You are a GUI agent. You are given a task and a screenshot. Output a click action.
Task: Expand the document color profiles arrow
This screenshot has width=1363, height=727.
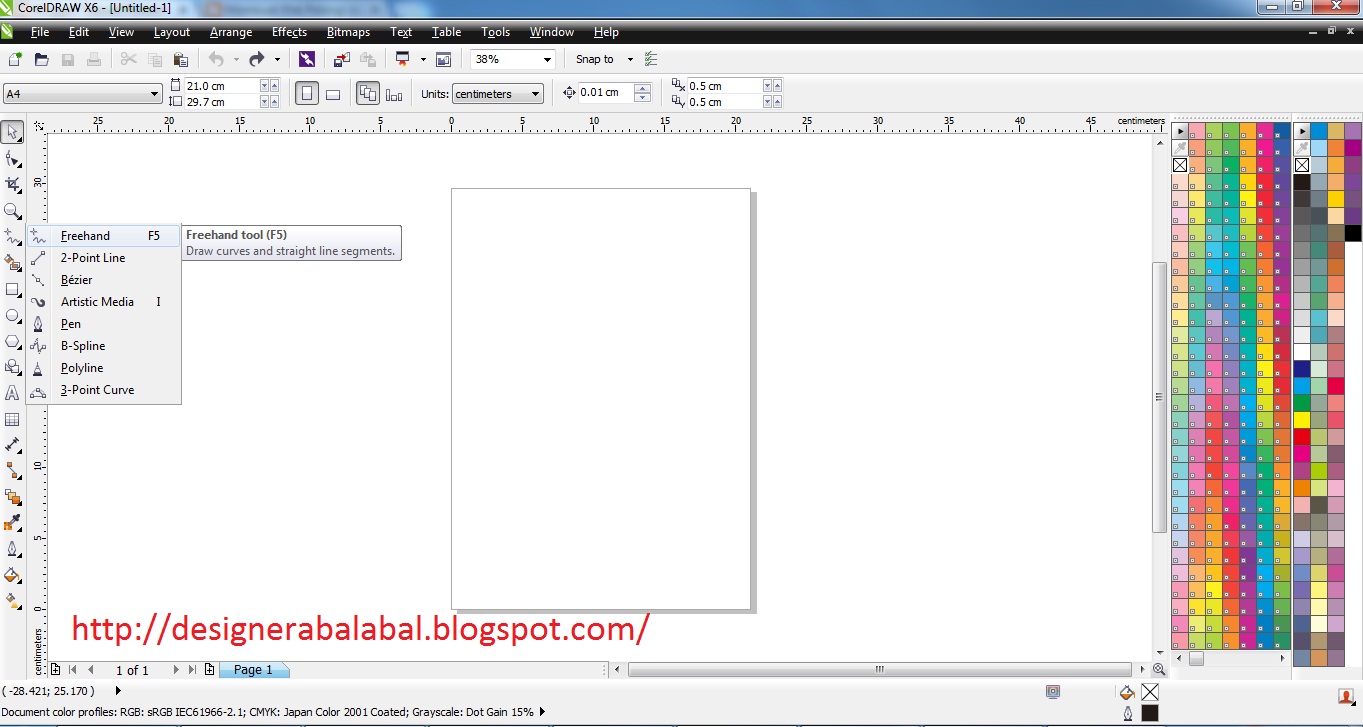(x=542, y=712)
